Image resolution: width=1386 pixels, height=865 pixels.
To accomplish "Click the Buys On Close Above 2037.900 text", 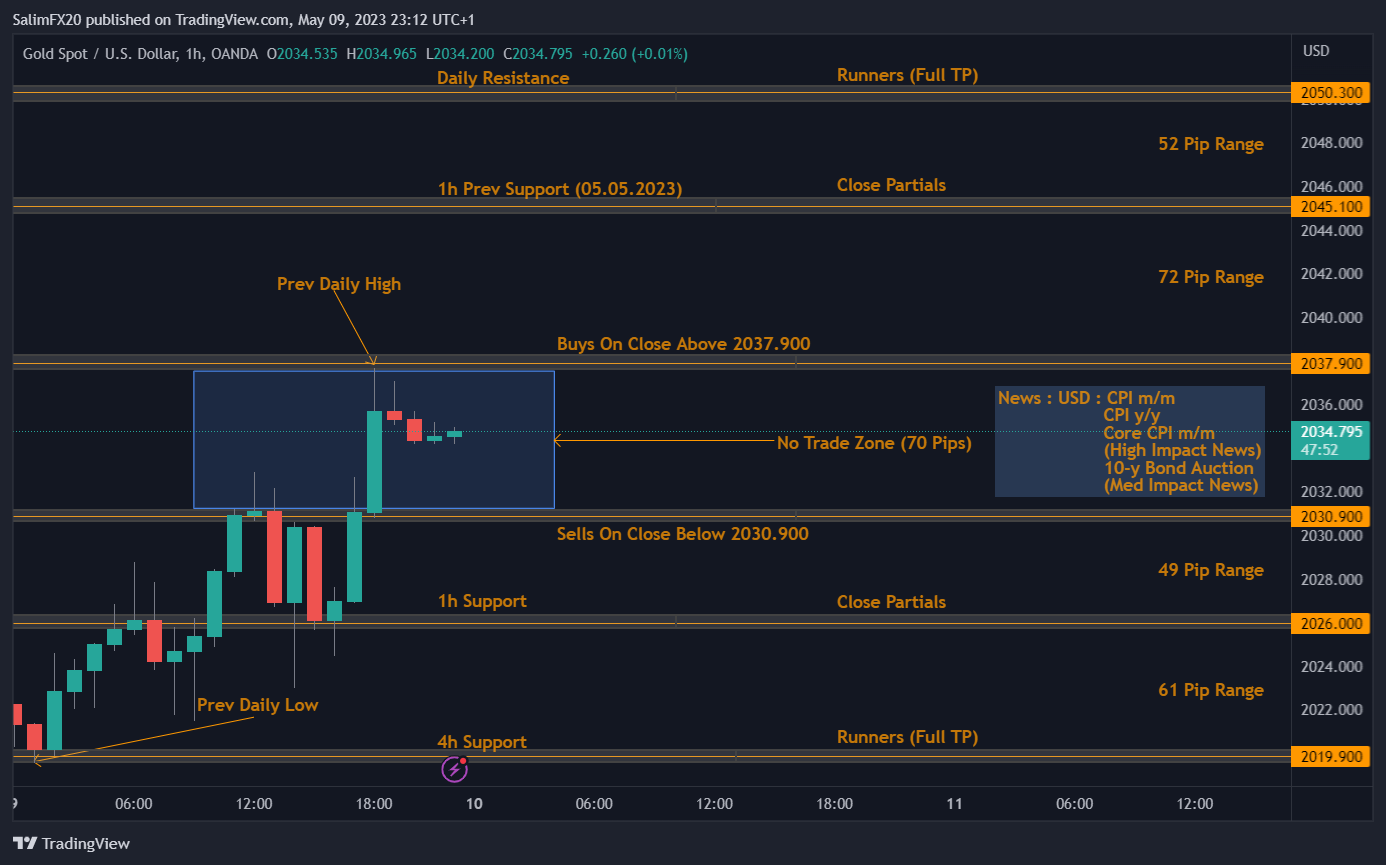I will tap(683, 343).
